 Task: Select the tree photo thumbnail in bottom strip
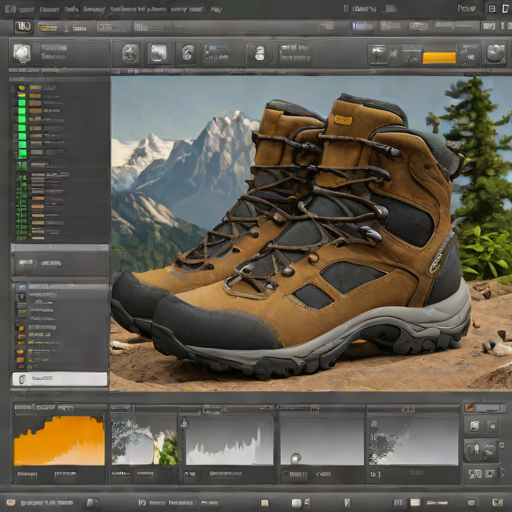[145, 440]
